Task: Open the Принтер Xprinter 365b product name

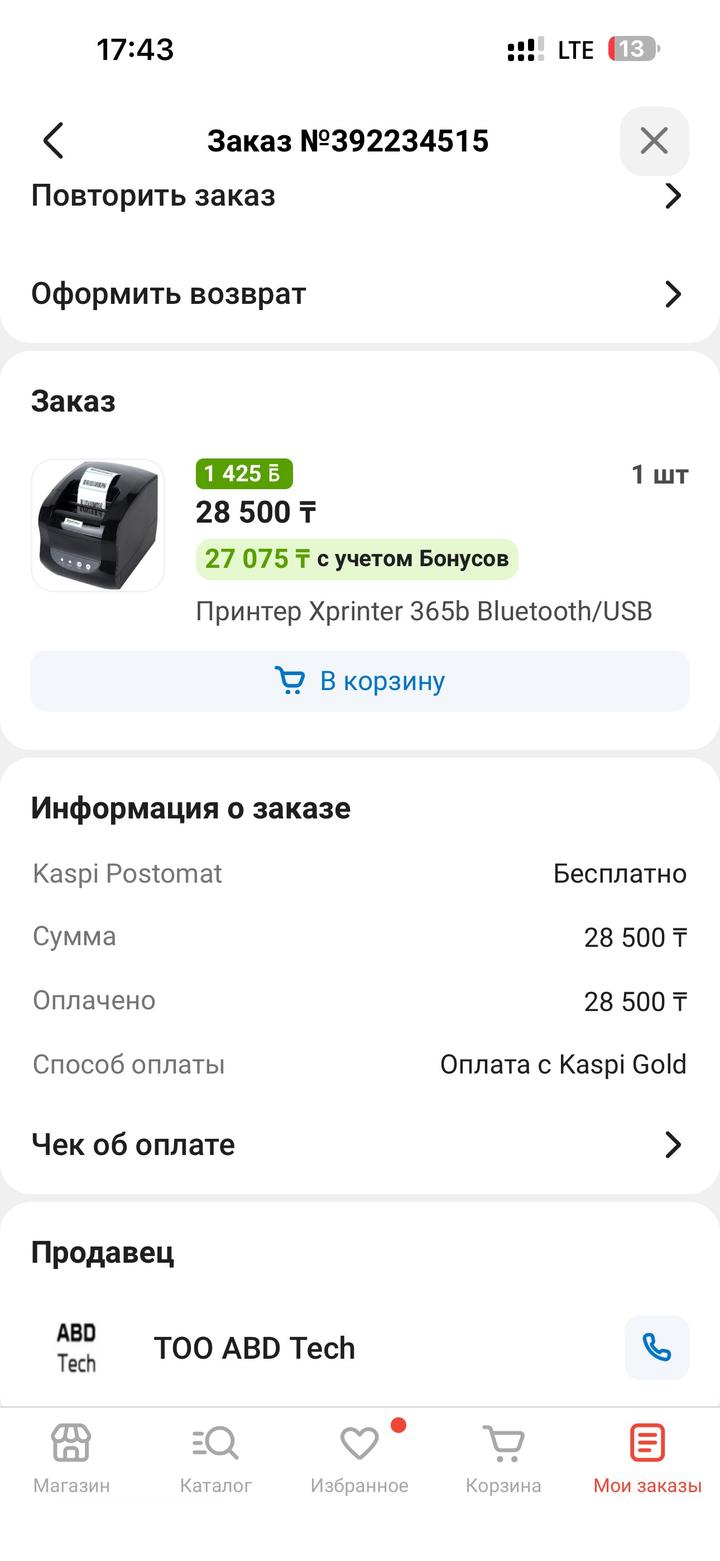Action: tap(424, 611)
